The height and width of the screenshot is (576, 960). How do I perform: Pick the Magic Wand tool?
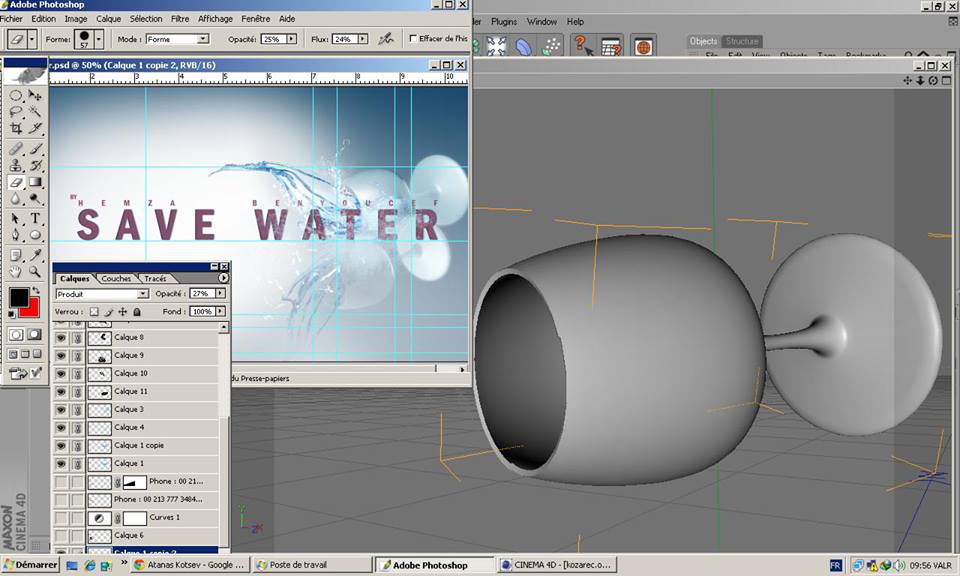click(x=35, y=110)
